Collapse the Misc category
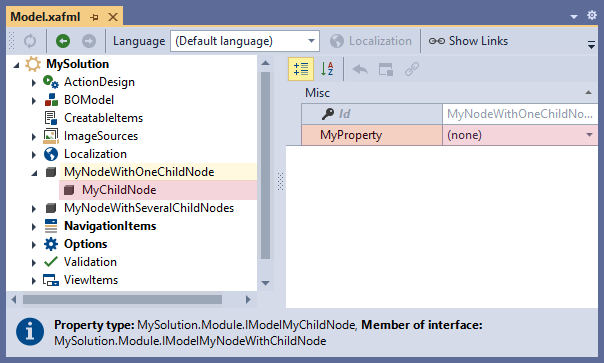 click(588, 92)
